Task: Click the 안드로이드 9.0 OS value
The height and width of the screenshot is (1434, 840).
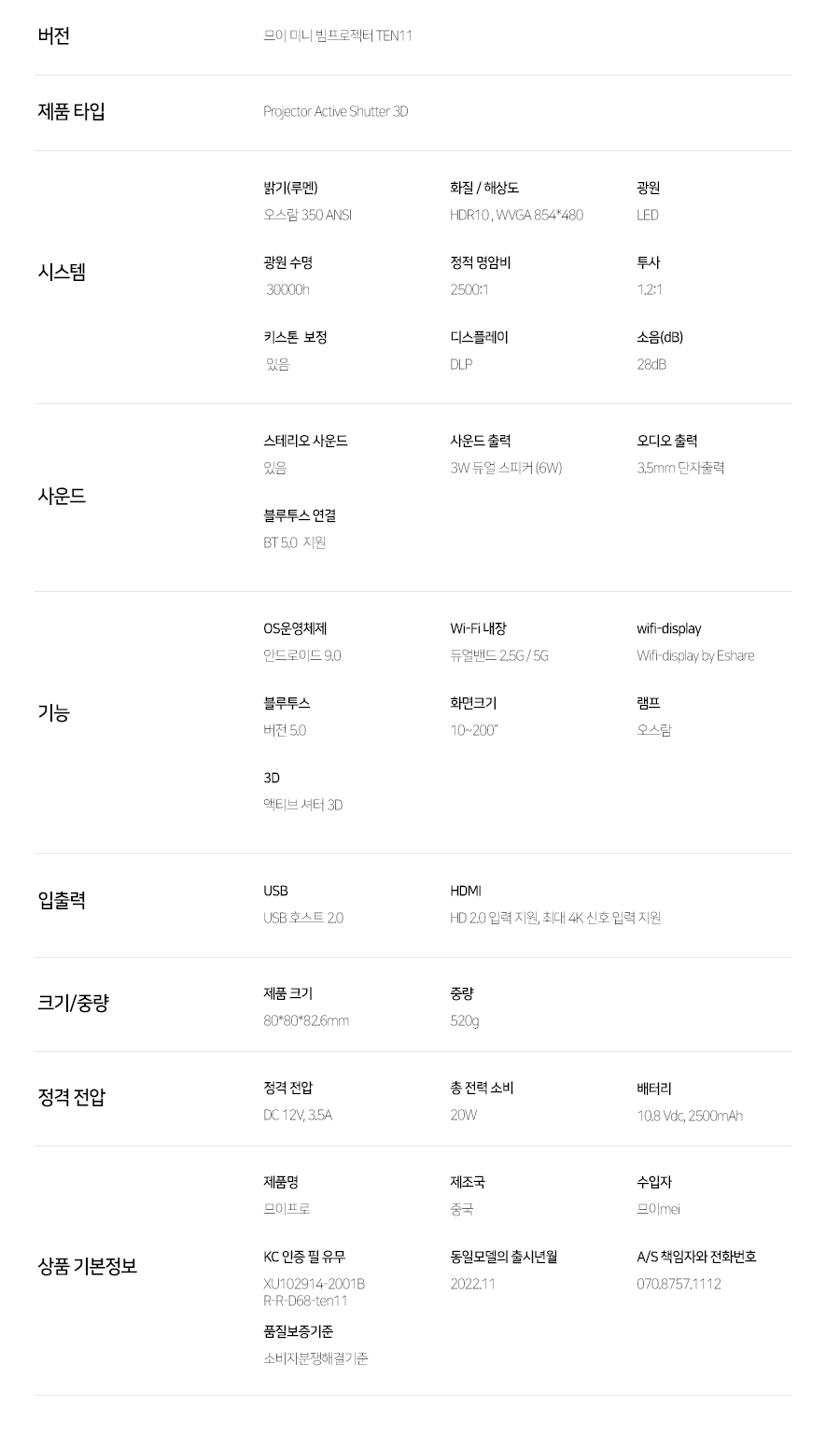Action: pyautogui.click(x=301, y=656)
